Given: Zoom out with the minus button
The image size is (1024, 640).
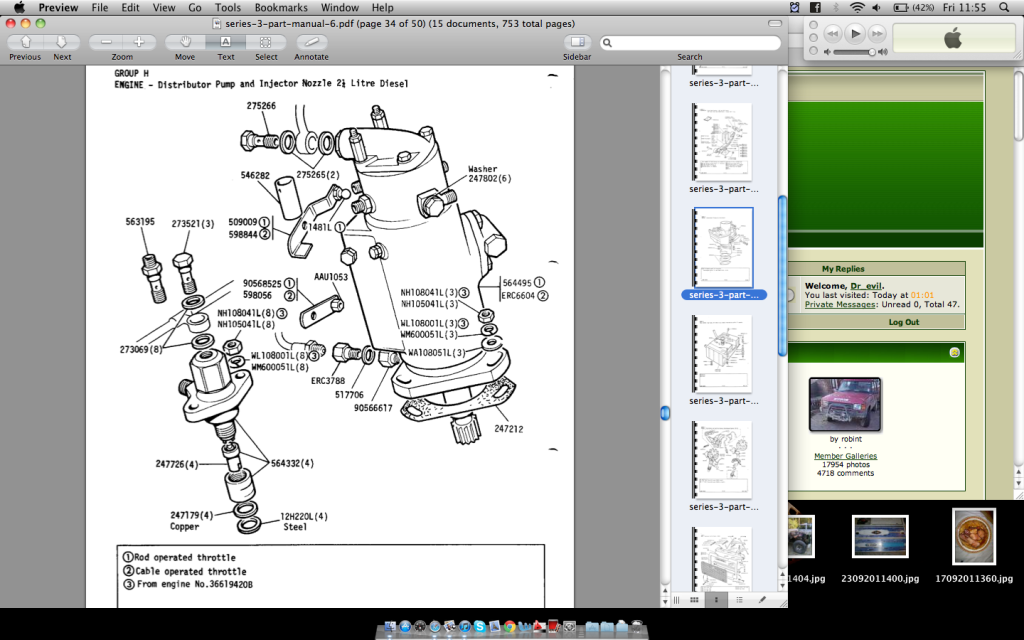Looking at the screenshot, I should [106, 42].
